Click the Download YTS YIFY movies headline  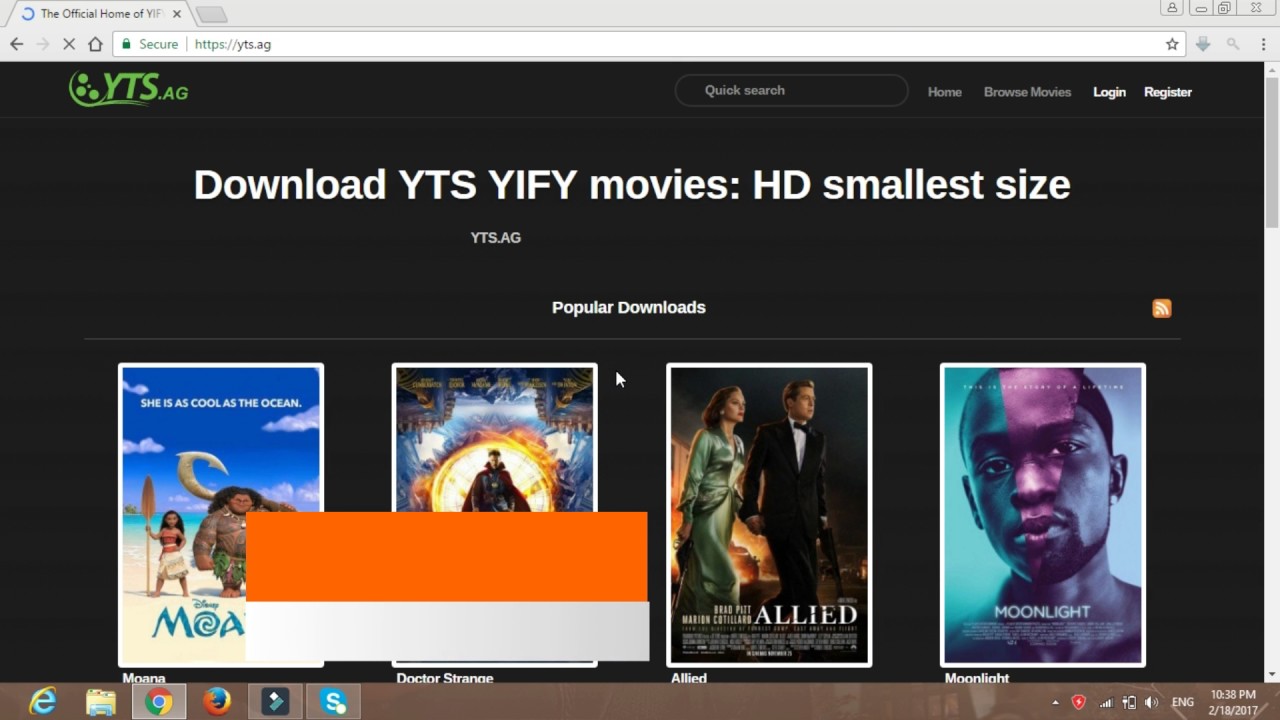[632, 185]
